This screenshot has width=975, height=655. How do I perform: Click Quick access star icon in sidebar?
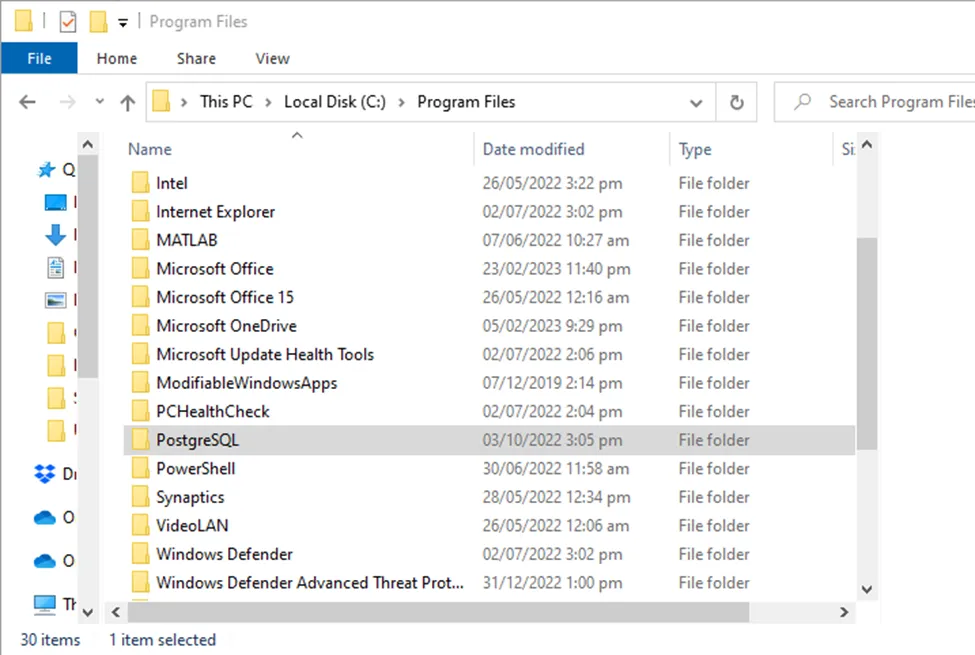tap(46, 170)
